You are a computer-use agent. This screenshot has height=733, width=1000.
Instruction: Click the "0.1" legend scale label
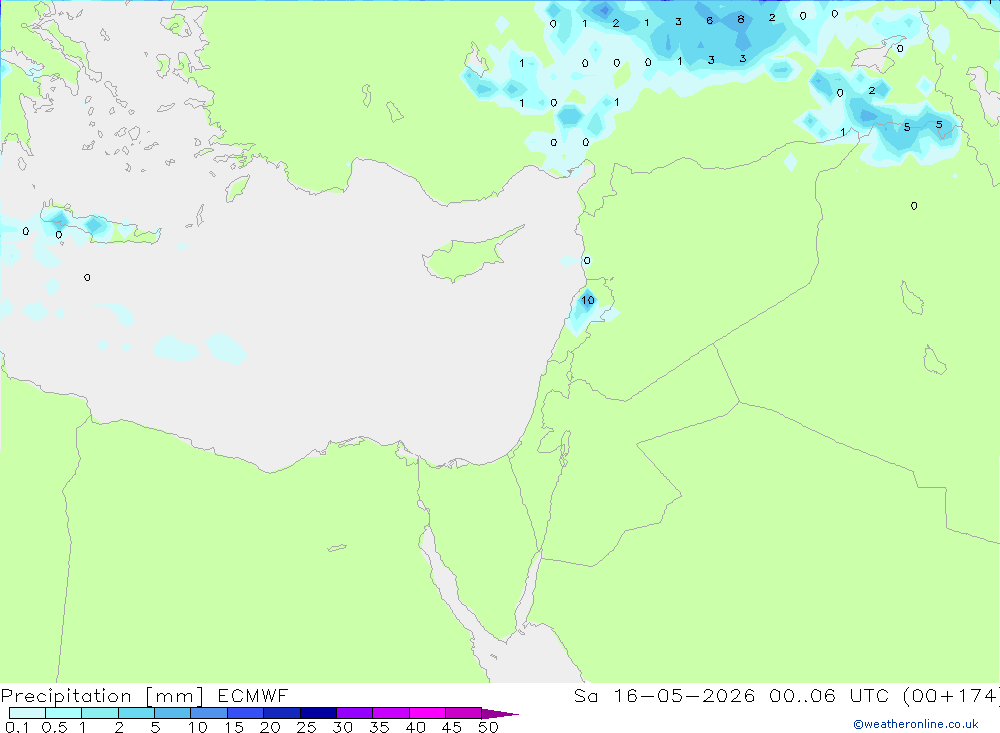pos(17,727)
